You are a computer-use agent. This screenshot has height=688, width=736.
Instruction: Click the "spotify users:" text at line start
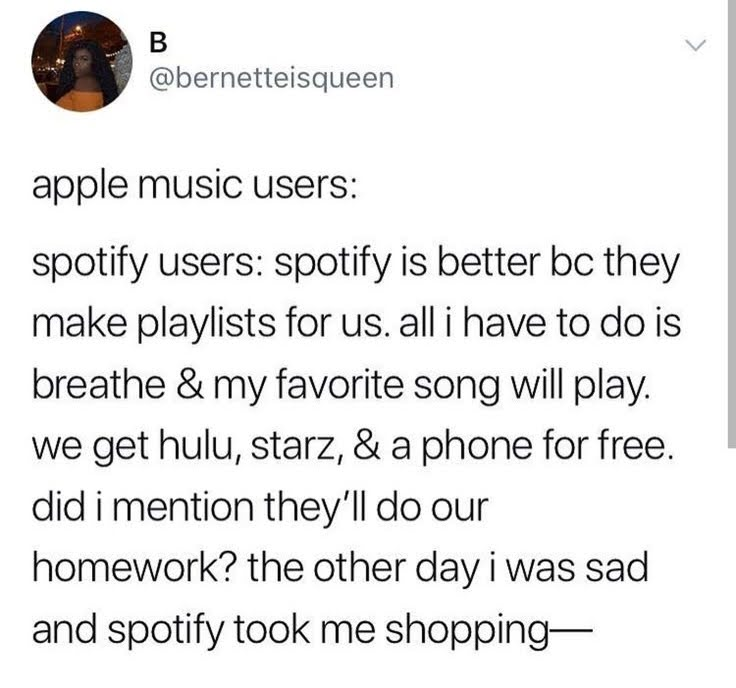[148, 264]
